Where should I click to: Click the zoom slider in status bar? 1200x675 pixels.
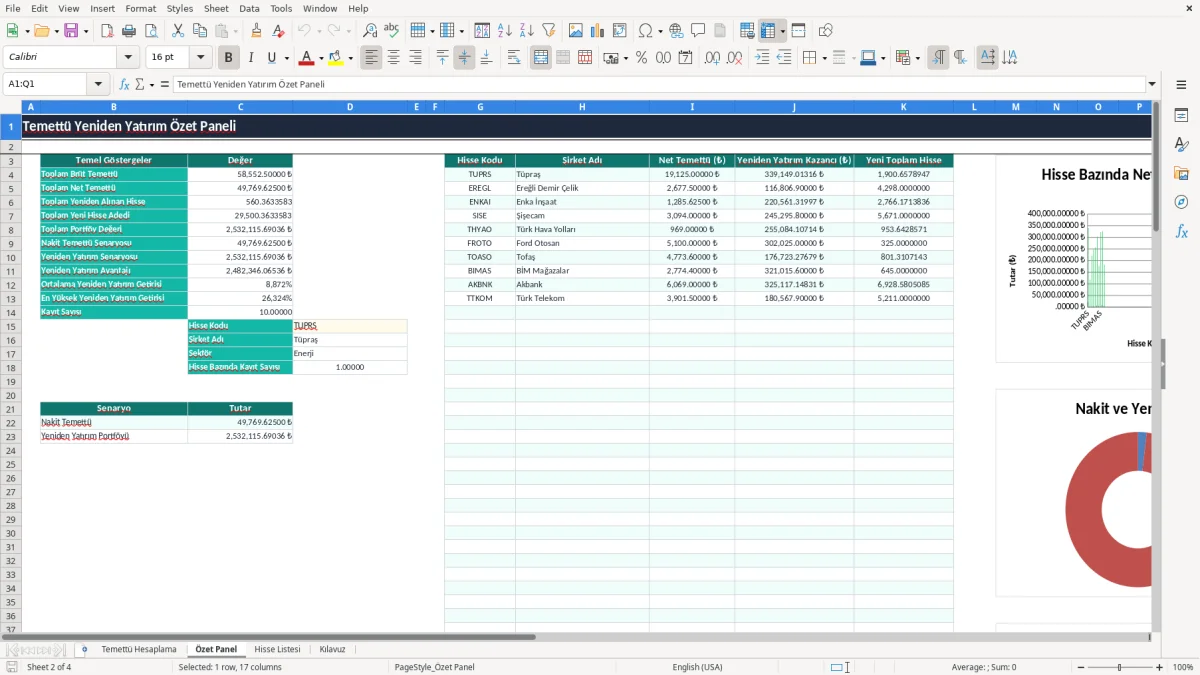(x=1120, y=667)
